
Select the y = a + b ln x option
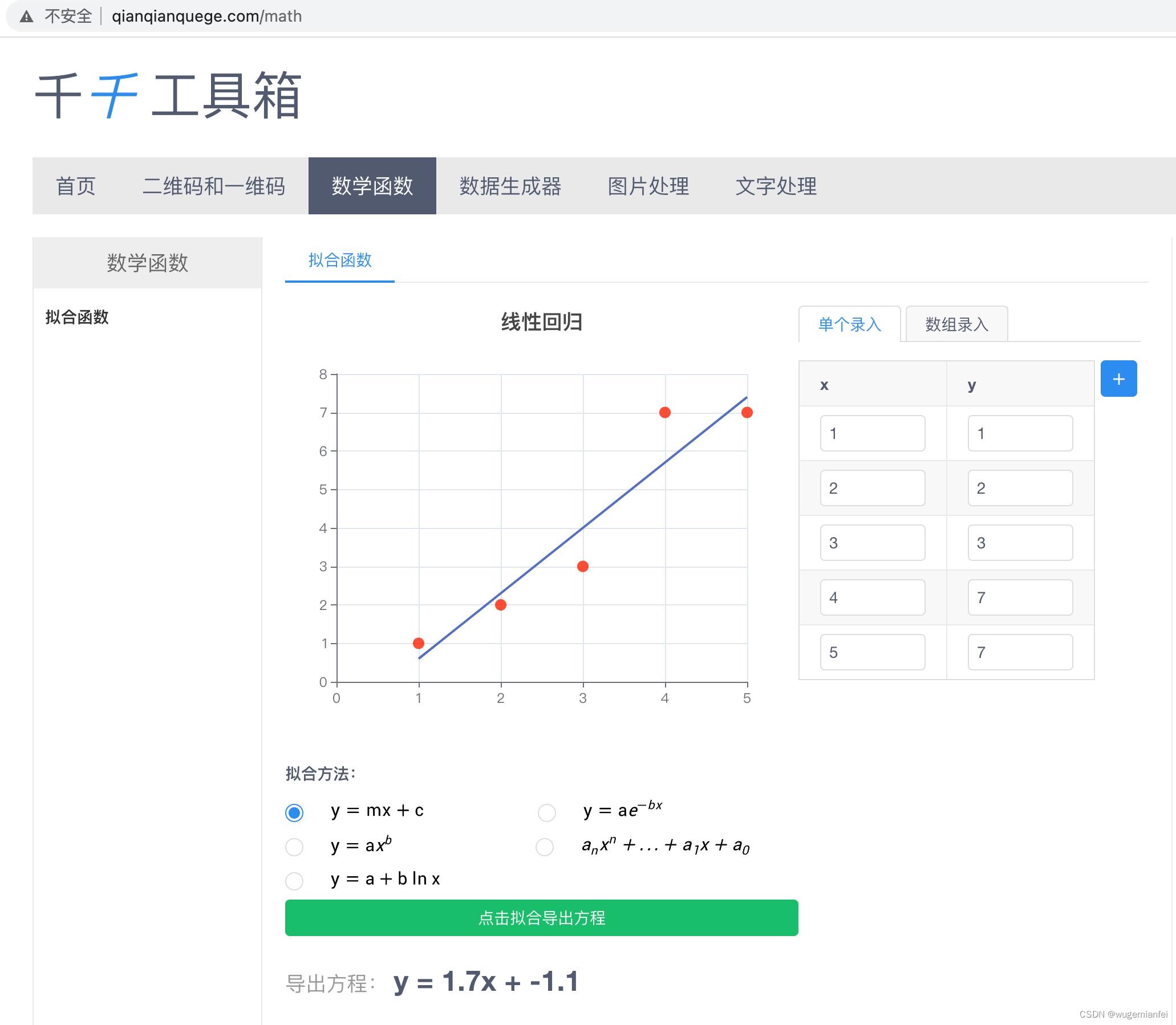point(294,880)
